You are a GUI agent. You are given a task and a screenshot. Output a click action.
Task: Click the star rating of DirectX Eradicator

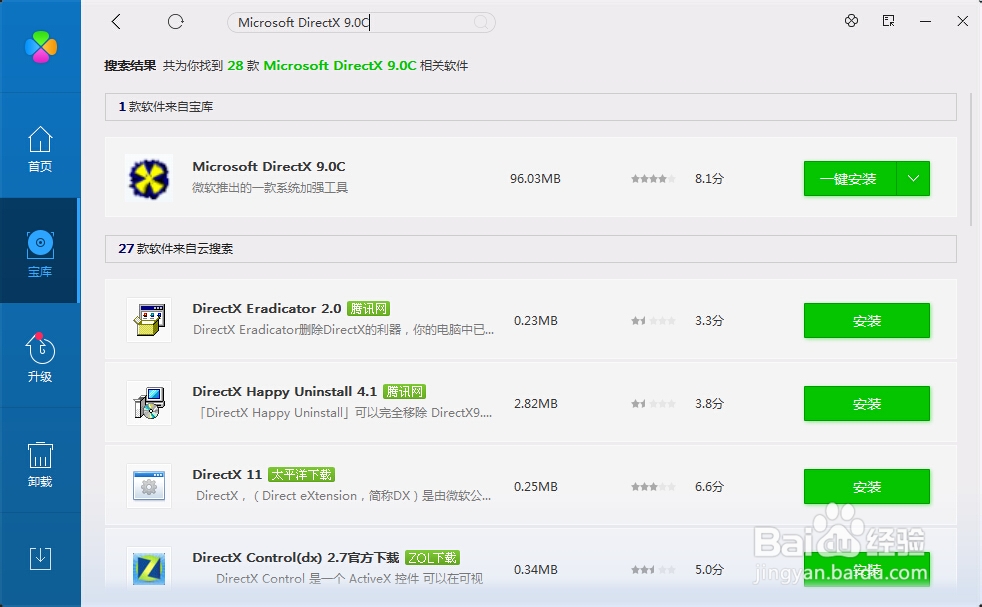(653, 321)
